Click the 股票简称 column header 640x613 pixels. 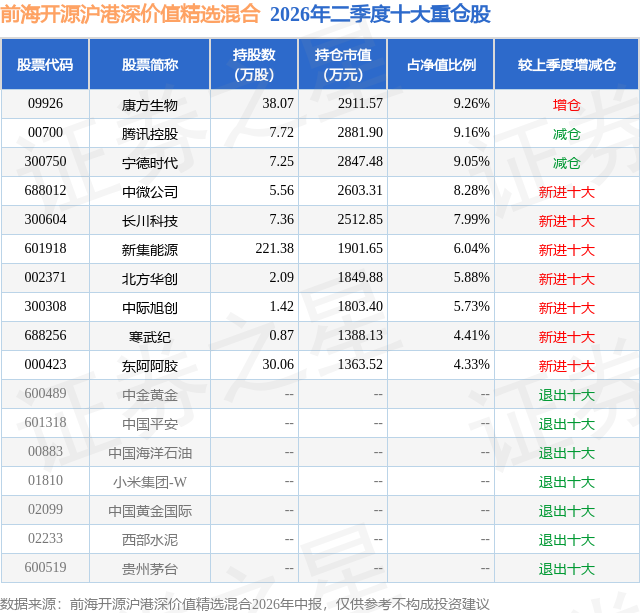150,64
